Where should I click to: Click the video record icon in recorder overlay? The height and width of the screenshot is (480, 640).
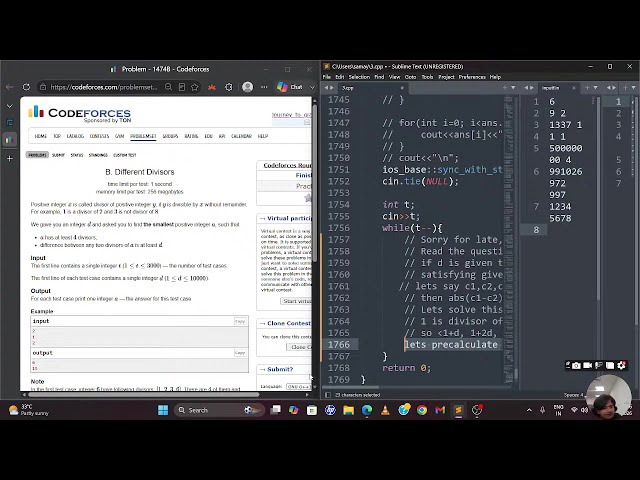click(x=587, y=366)
